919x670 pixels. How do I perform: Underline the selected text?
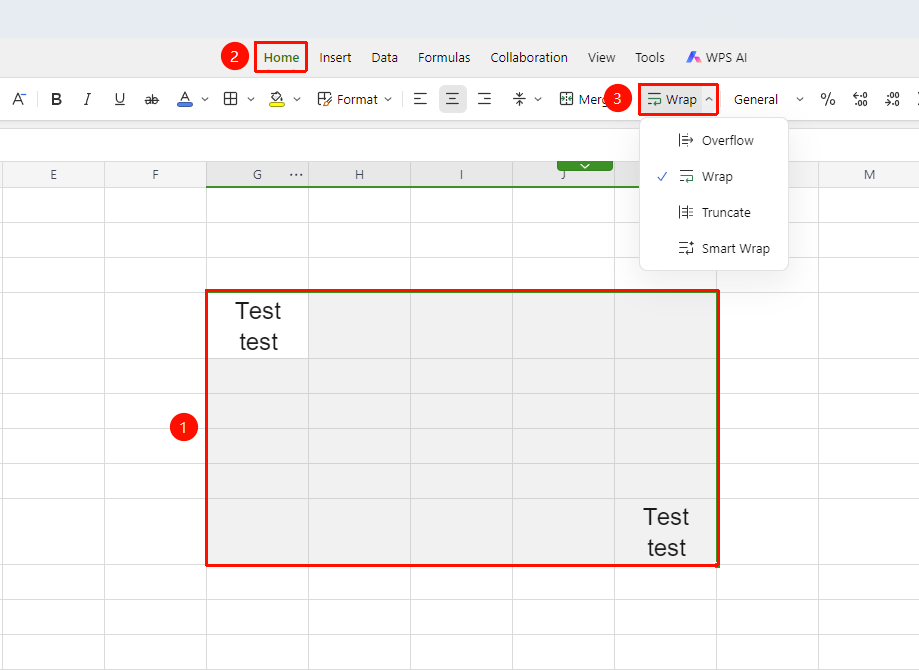tap(120, 99)
